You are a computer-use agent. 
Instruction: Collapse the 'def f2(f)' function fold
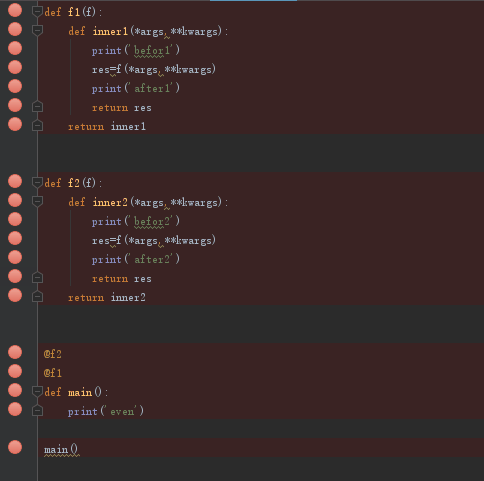(37, 183)
